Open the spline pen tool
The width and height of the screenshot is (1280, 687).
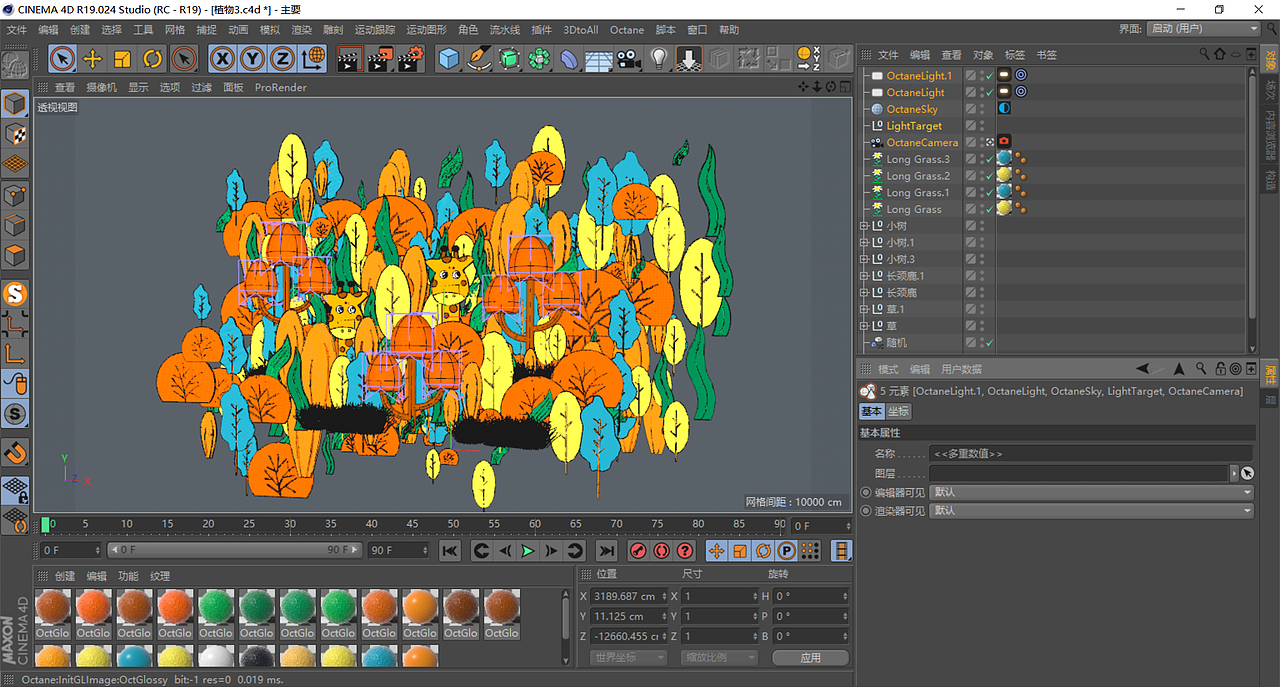479,59
